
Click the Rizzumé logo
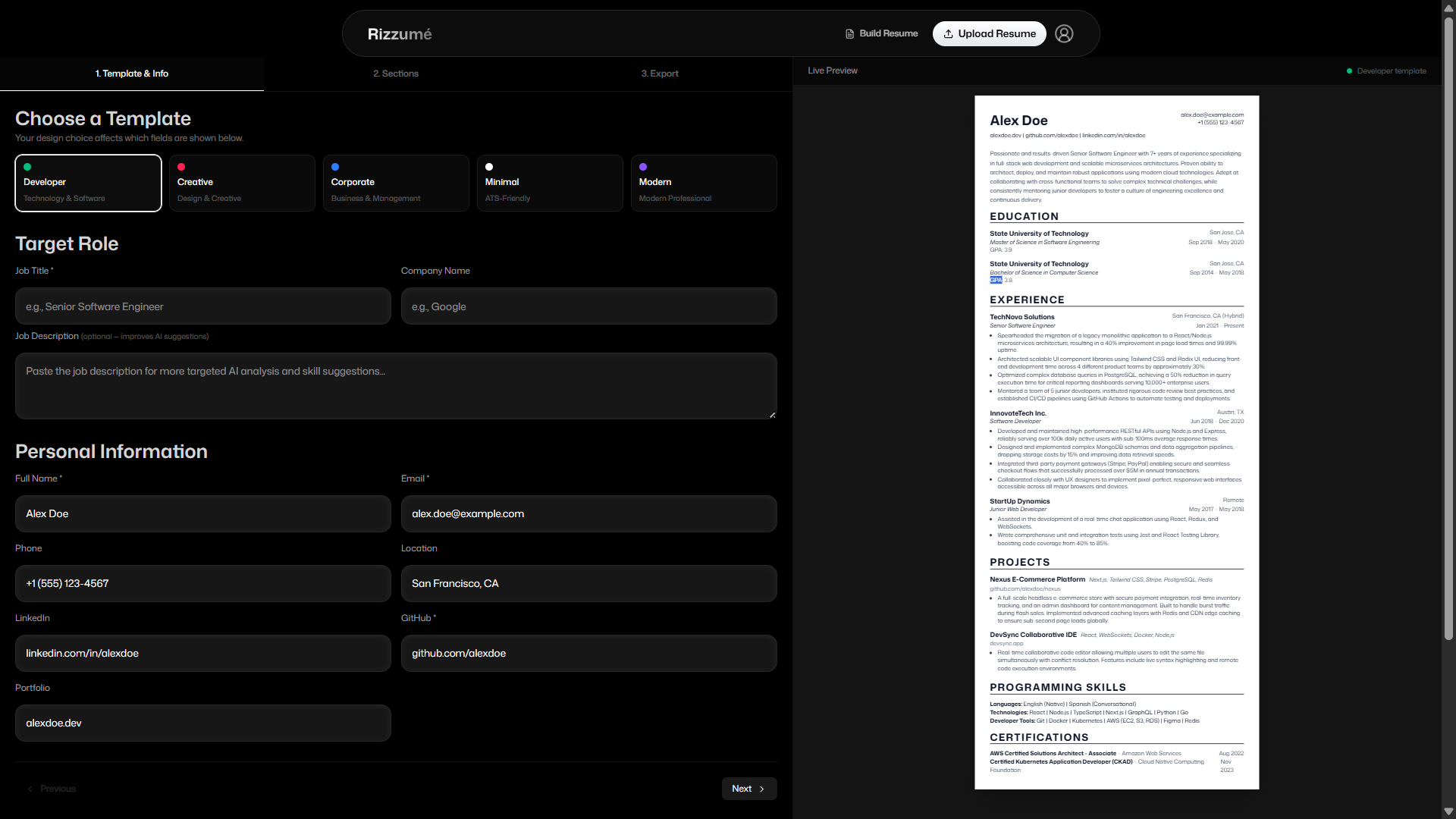click(399, 34)
